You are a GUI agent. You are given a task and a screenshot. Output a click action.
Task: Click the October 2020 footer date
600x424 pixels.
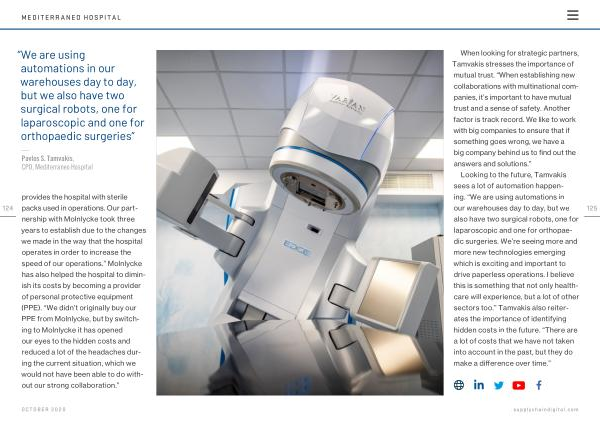coord(43,409)
